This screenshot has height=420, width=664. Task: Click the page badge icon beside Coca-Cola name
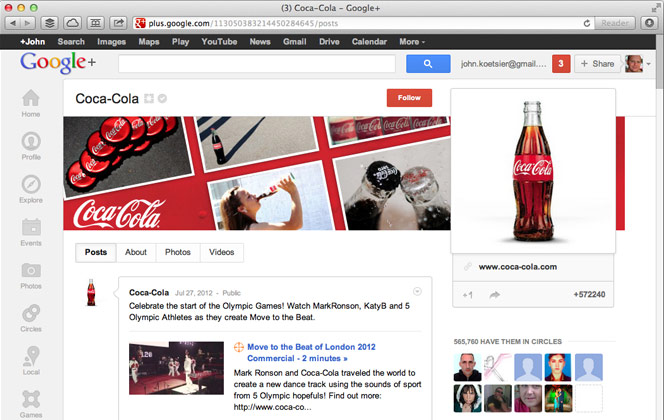click(x=149, y=99)
